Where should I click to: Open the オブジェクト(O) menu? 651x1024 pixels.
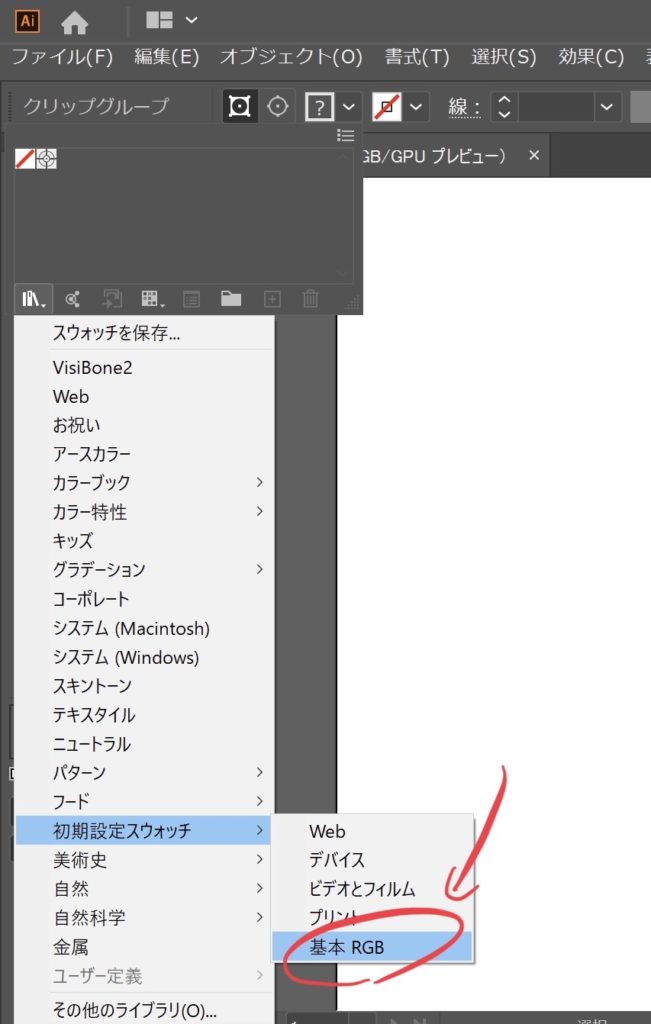point(291,57)
